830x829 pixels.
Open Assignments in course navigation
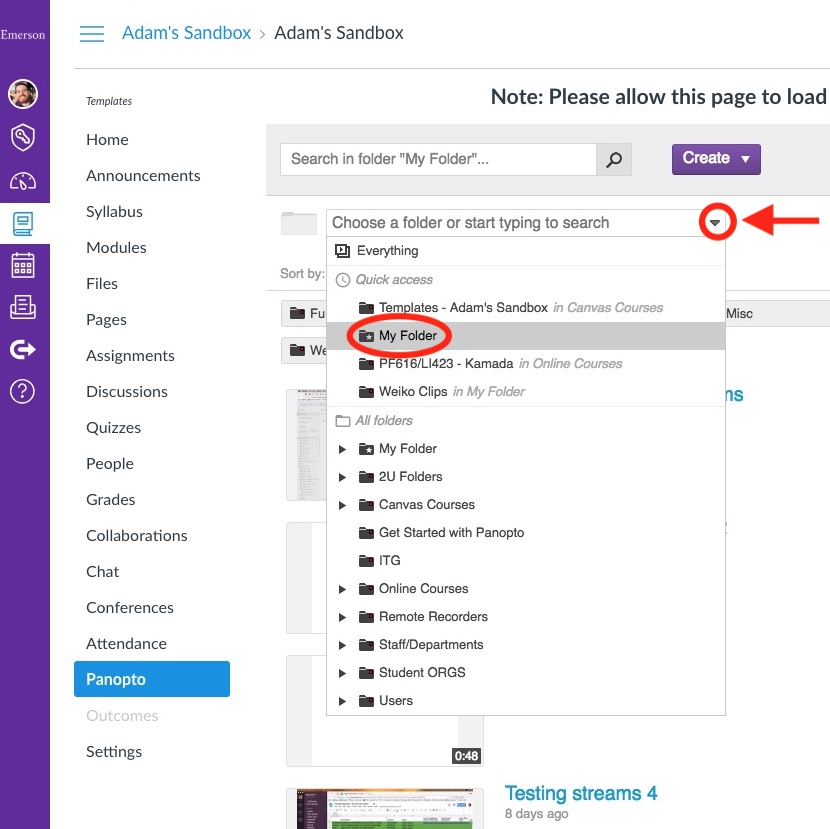click(x=131, y=356)
